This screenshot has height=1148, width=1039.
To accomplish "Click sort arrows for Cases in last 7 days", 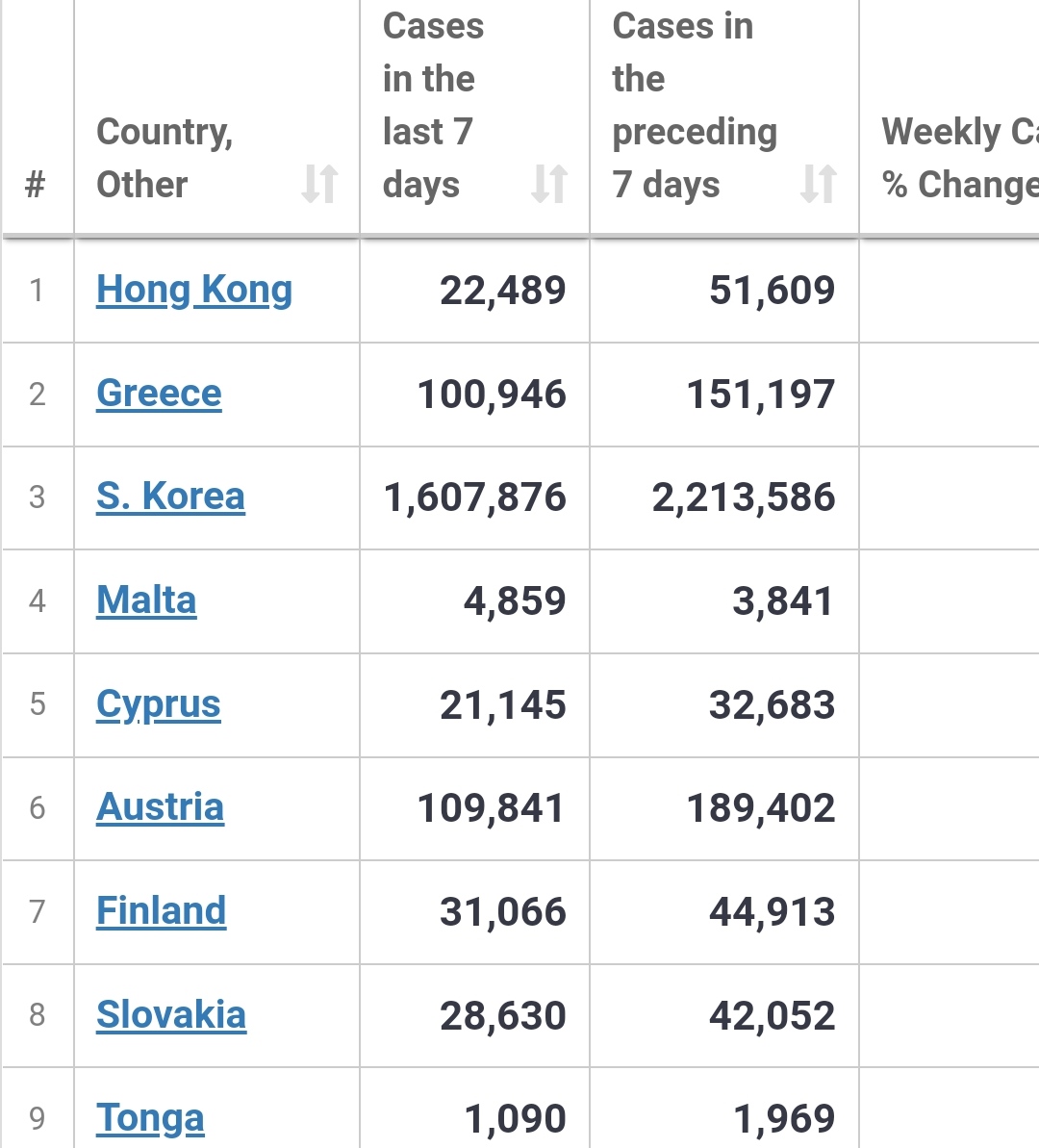I will click(548, 184).
